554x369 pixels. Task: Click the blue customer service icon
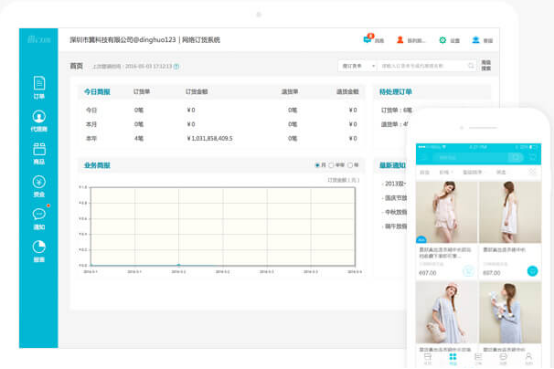coord(476,40)
